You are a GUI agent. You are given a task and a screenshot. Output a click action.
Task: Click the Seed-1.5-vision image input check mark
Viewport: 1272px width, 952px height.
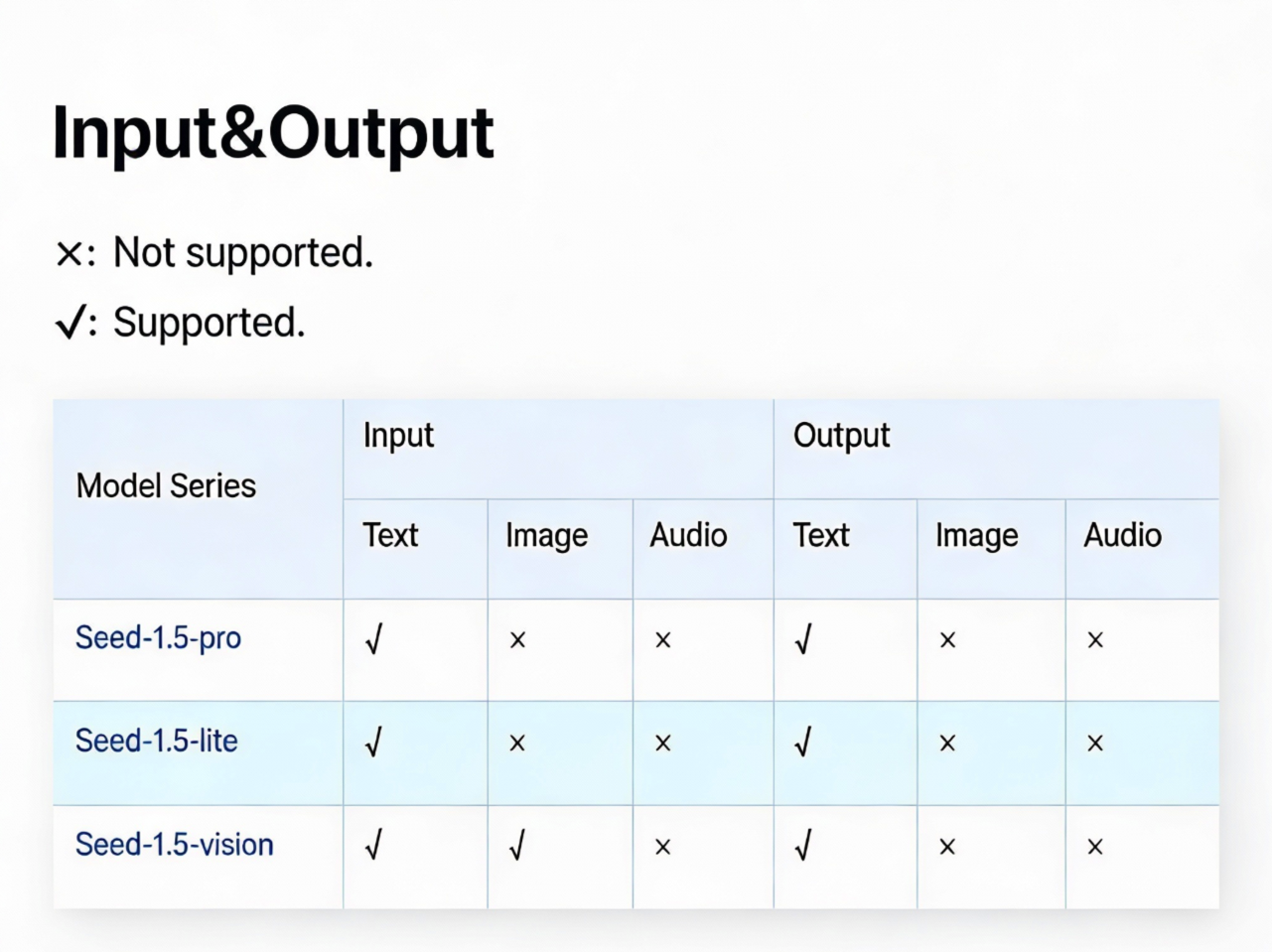click(516, 846)
